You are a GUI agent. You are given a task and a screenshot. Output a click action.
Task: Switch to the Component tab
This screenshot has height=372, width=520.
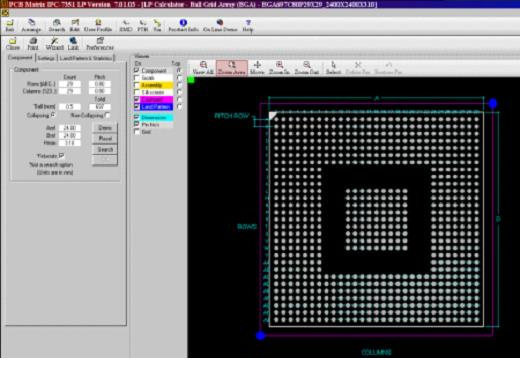20,57
